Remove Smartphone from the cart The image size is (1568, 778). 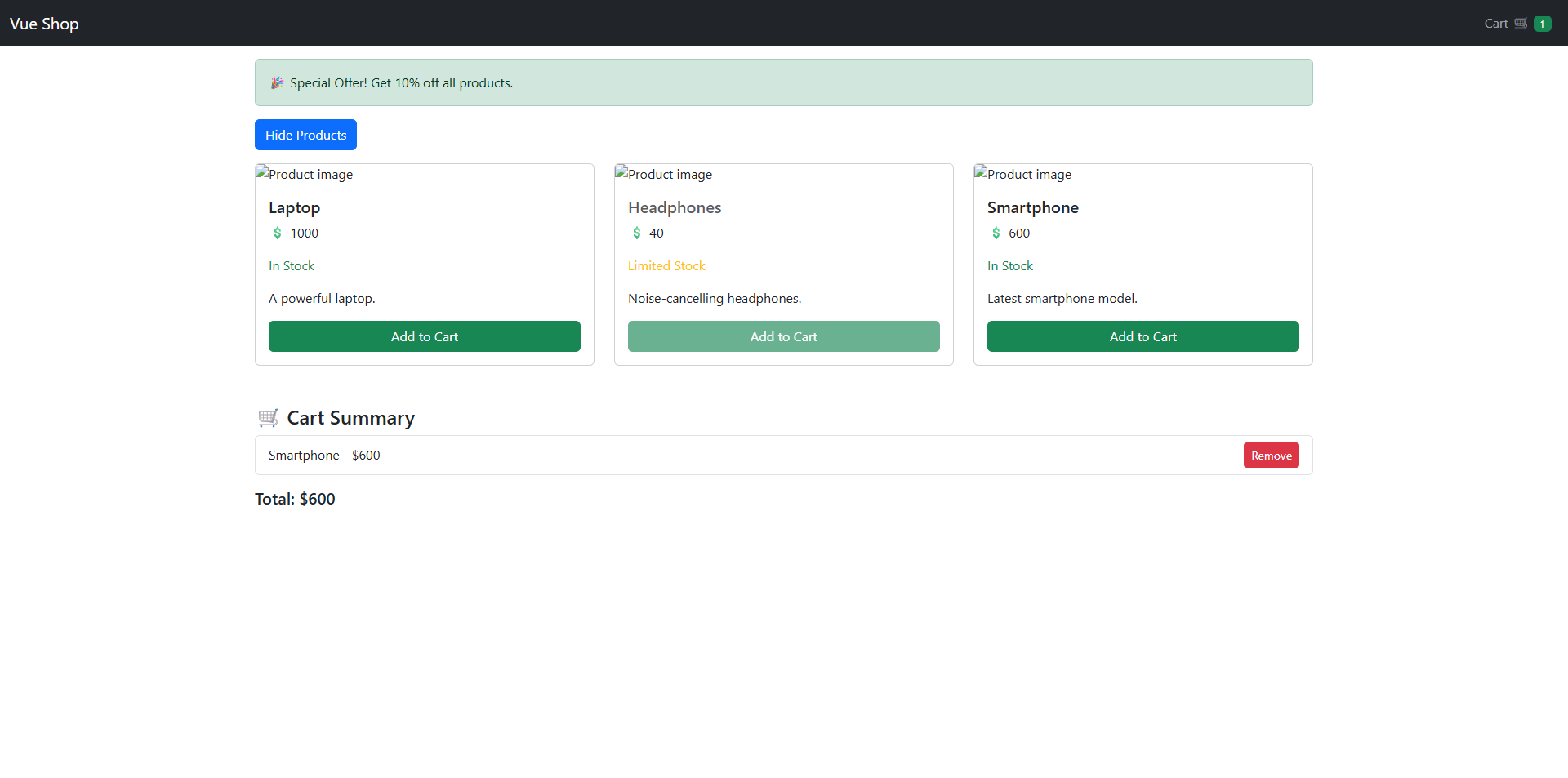1271,456
